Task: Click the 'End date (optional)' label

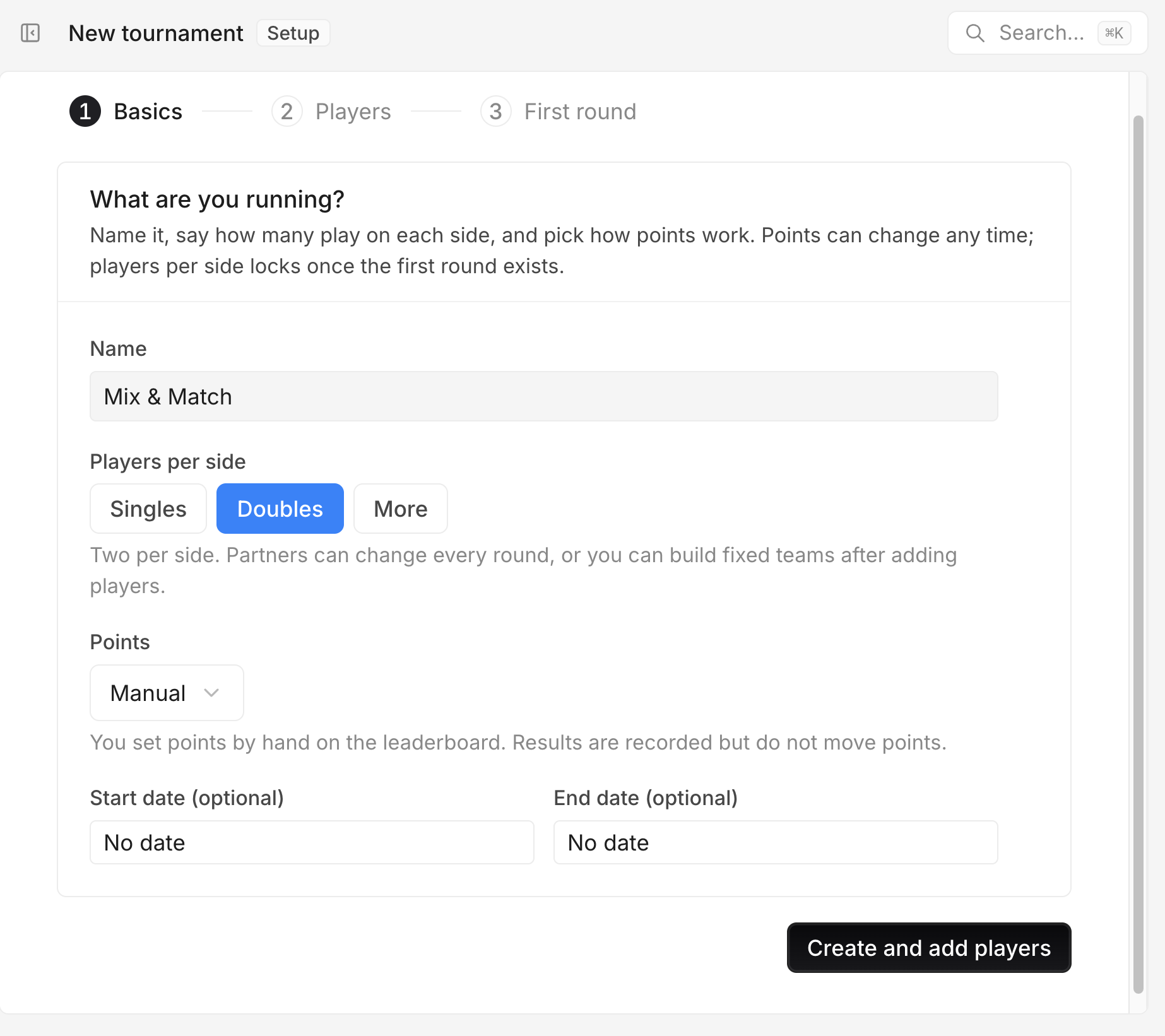Action: click(x=646, y=798)
